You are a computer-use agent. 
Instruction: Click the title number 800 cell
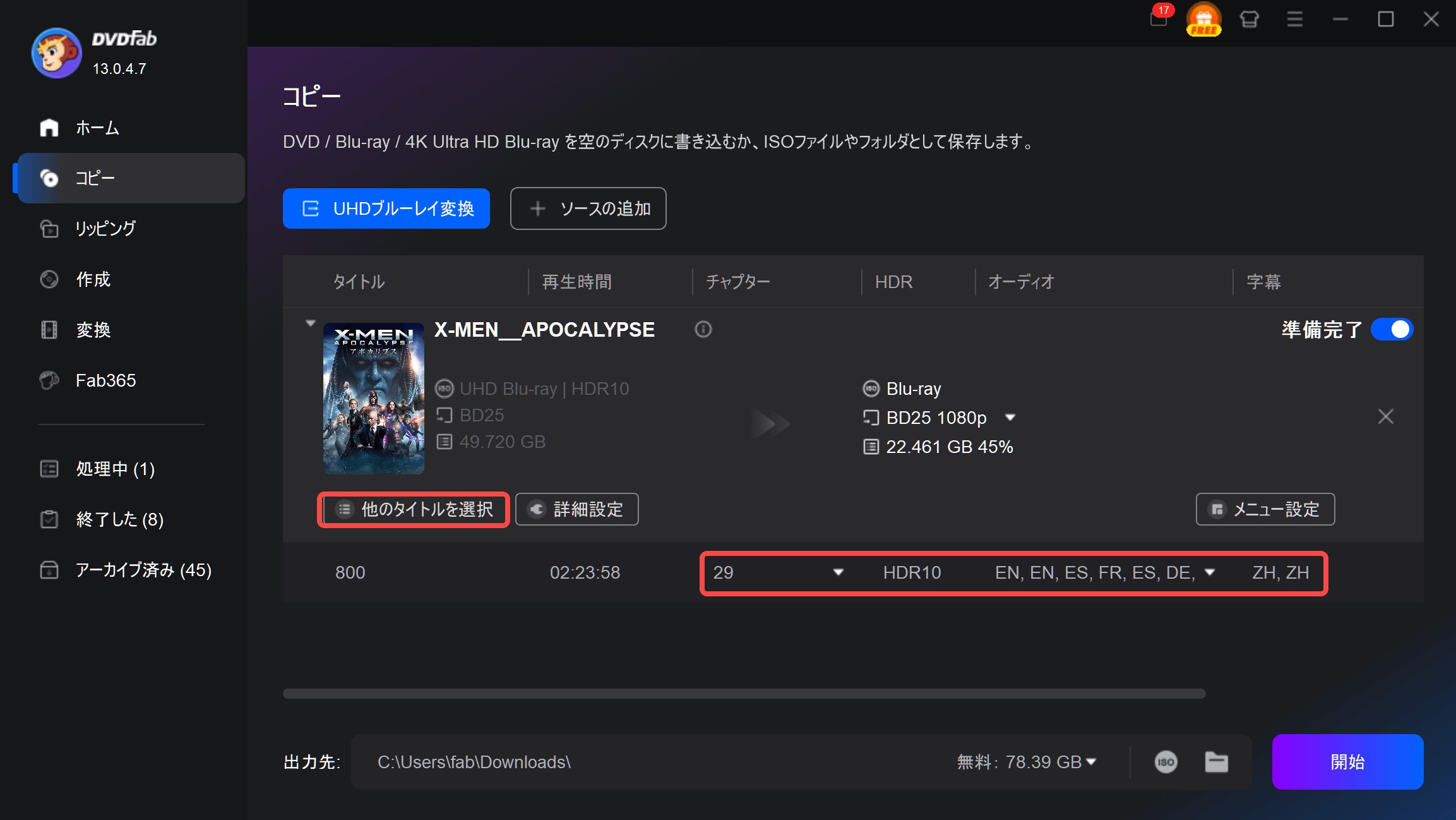click(x=350, y=572)
